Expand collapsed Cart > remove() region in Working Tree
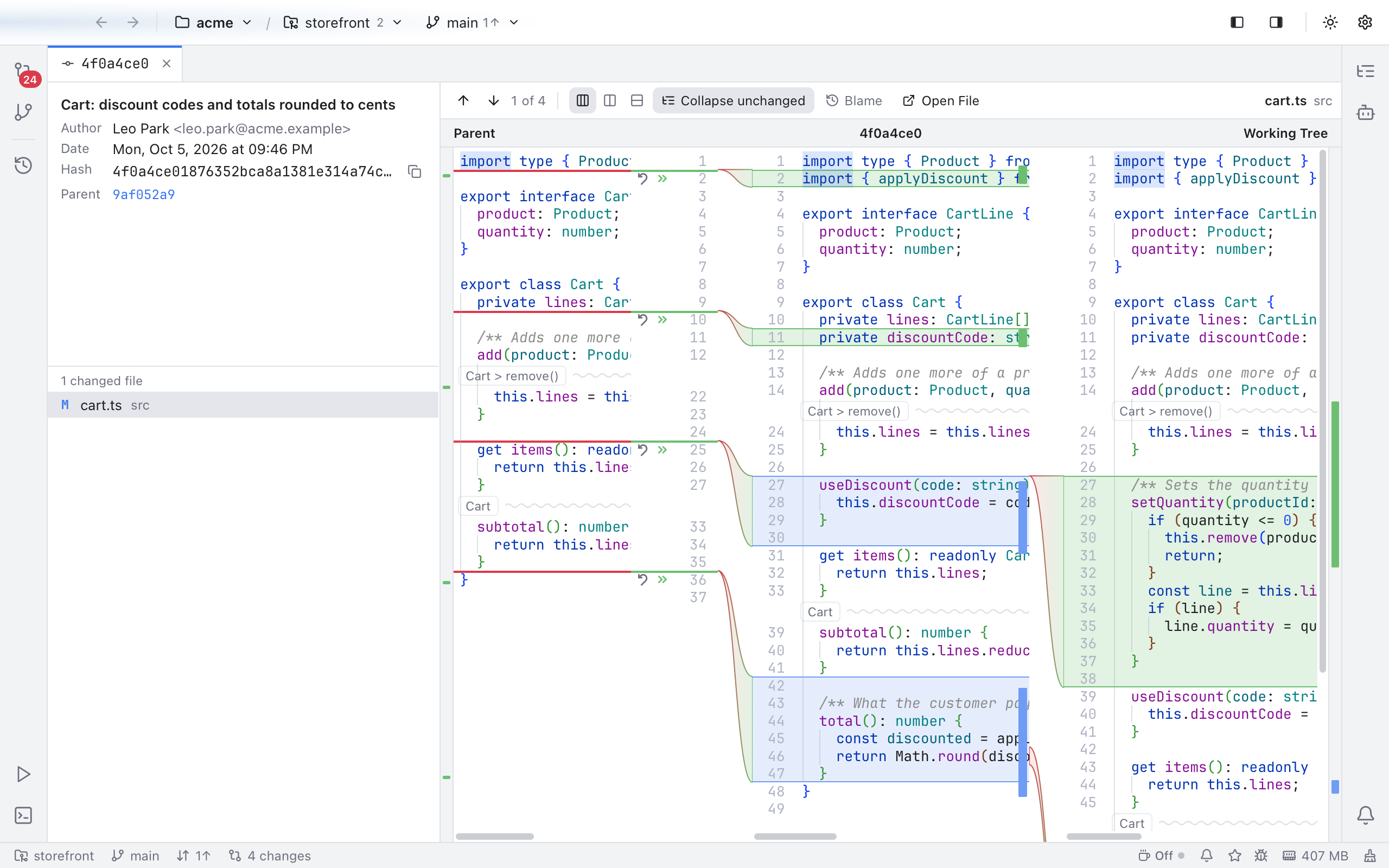Viewport: 1389px width, 868px height. [x=1165, y=411]
